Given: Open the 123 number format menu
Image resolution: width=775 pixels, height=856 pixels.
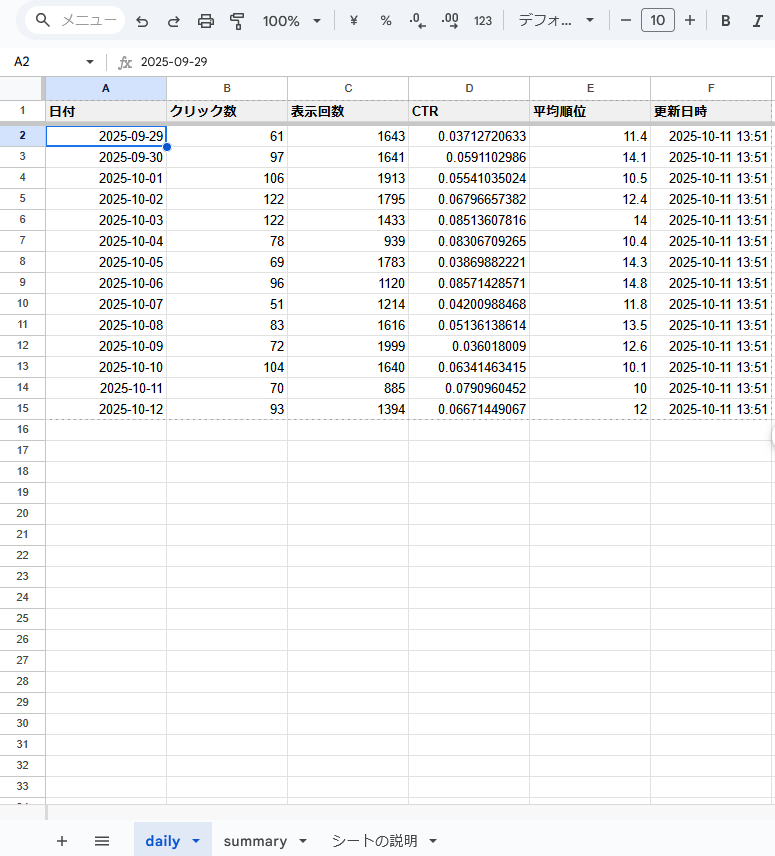Looking at the screenshot, I should click(x=483, y=21).
